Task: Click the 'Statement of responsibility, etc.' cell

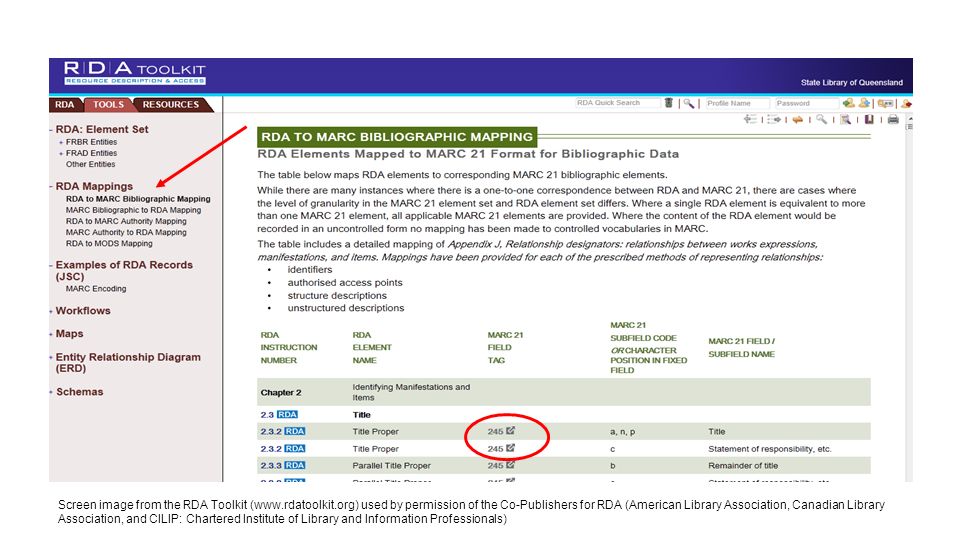Action: click(770, 449)
